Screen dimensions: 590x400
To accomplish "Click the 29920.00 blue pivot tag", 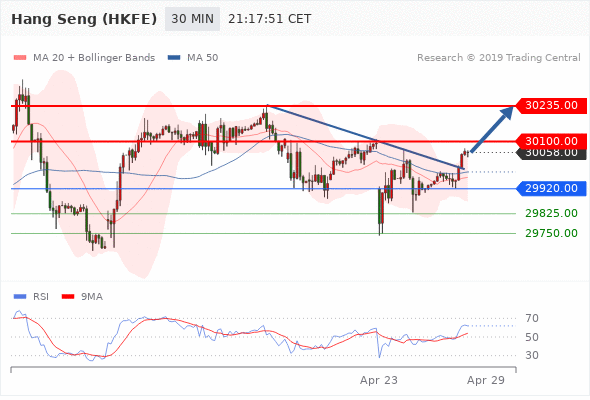I will (x=551, y=188).
